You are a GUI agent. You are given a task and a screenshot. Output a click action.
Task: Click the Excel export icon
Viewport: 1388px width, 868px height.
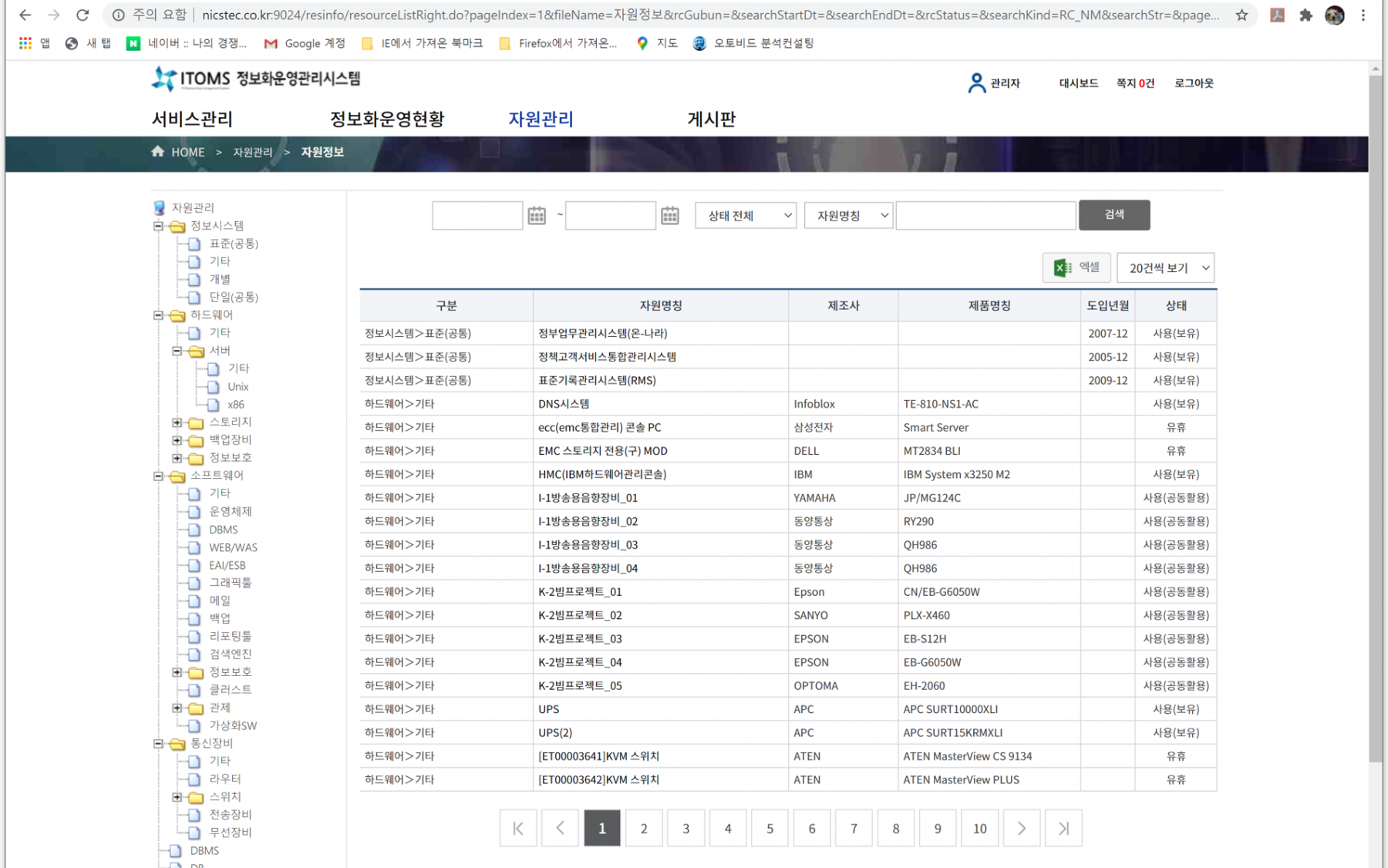click(x=1060, y=267)
